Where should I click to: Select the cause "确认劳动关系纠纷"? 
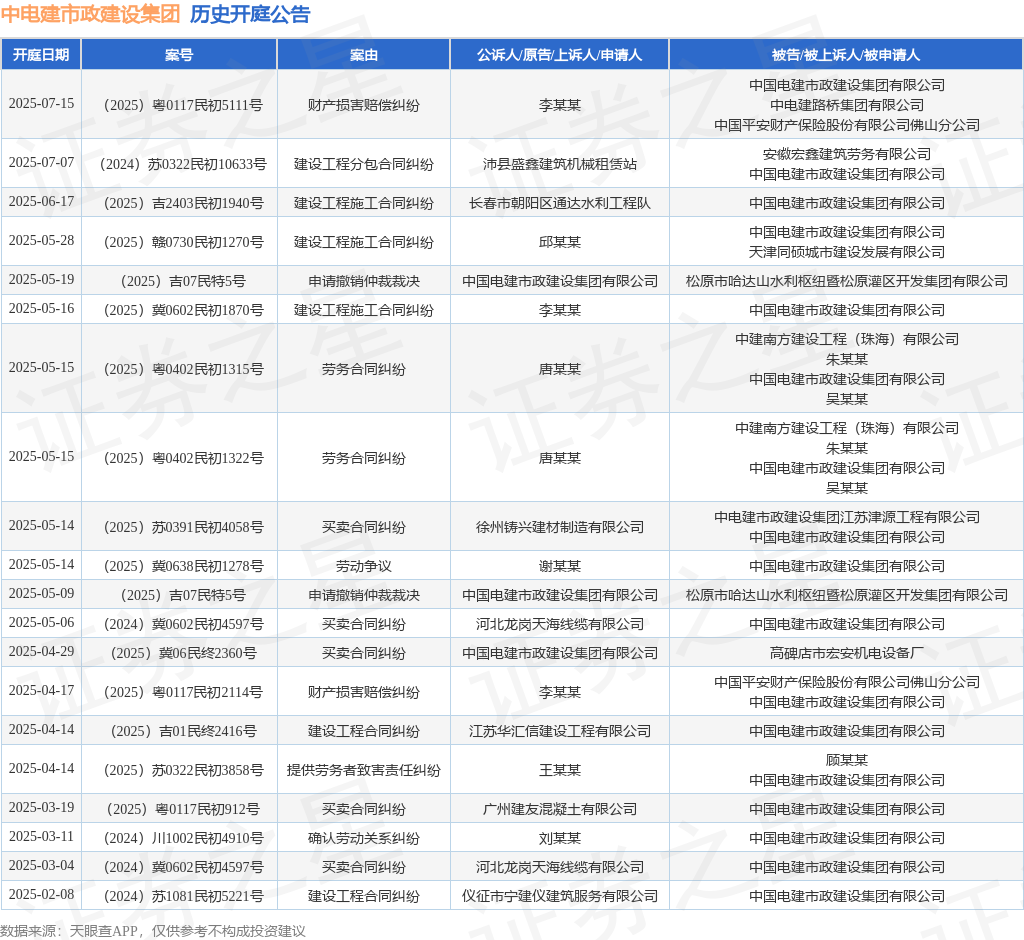(x=364, y=838)
